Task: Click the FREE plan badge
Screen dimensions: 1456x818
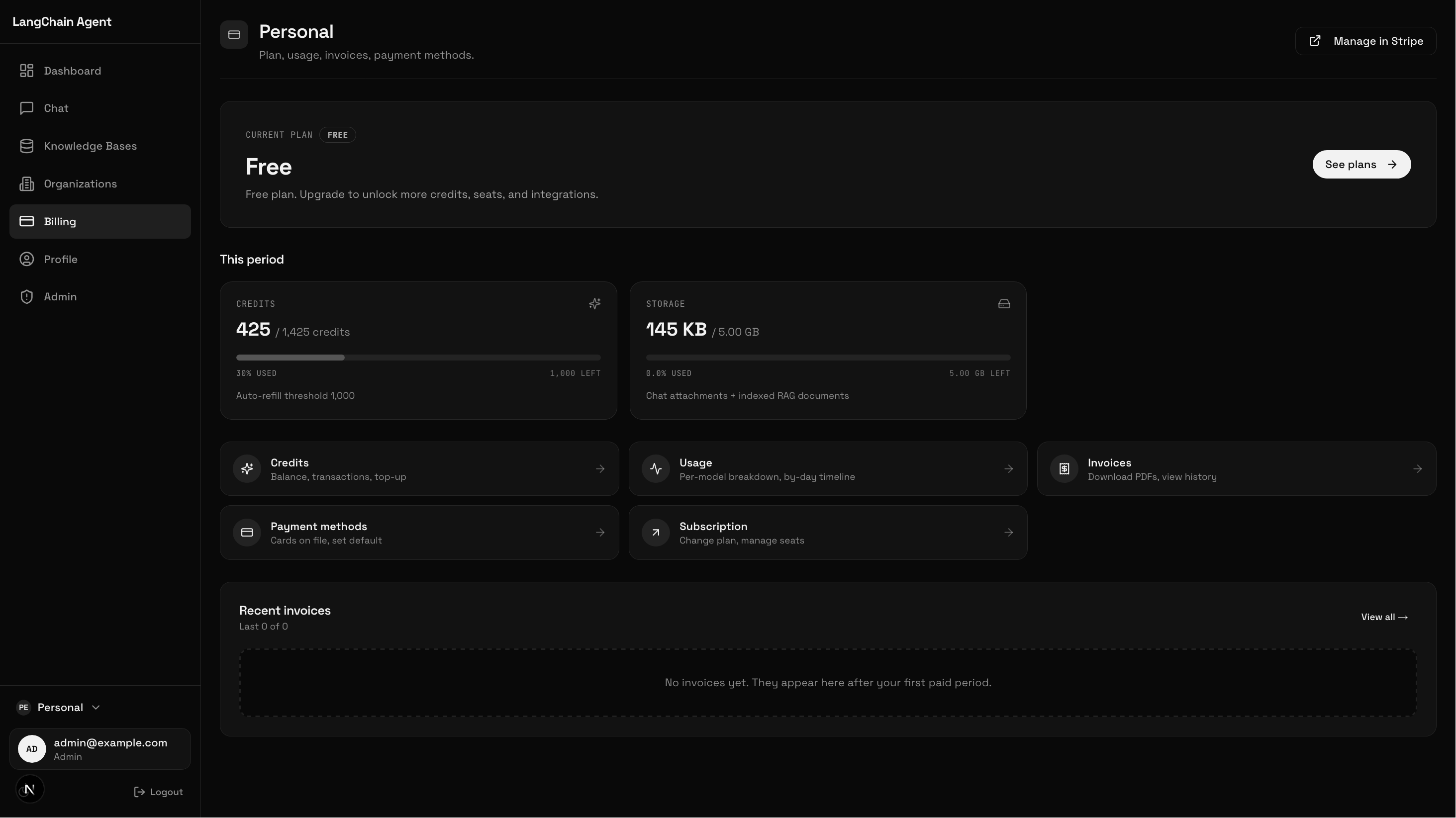Action: pos(337,135)
